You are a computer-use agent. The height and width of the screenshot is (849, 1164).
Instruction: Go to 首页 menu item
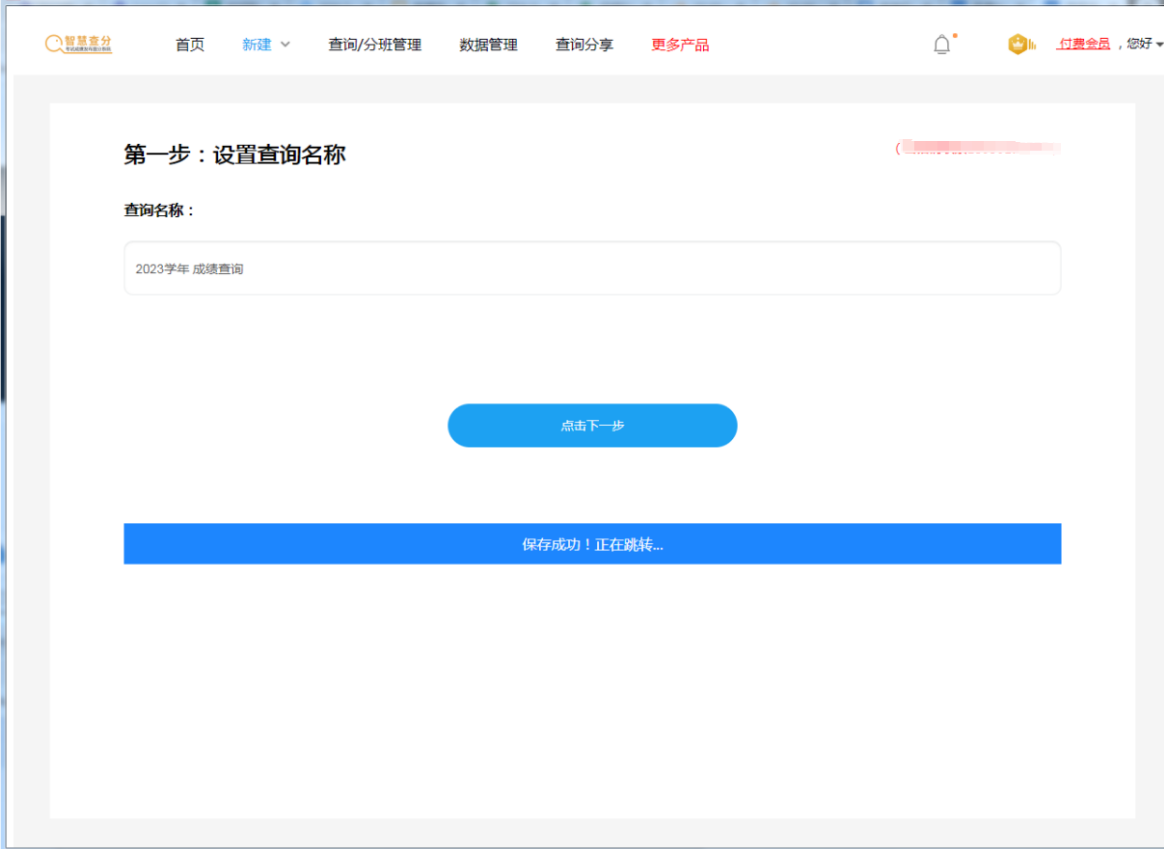[x=190, y=45]
